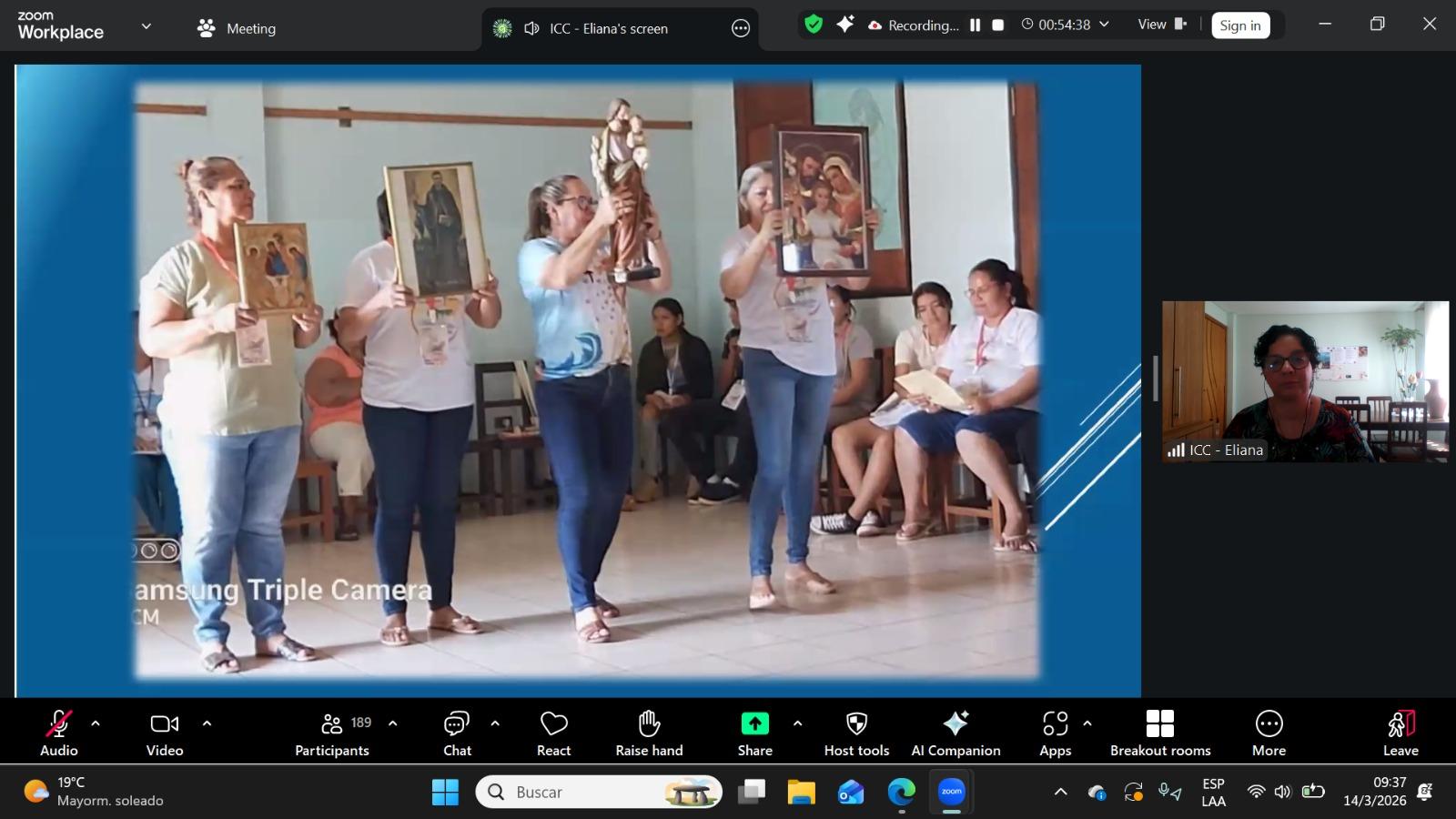Pause the meeting recording
Screen dimensions: 1456x819
pyautogui.click(x=975, y=25)
